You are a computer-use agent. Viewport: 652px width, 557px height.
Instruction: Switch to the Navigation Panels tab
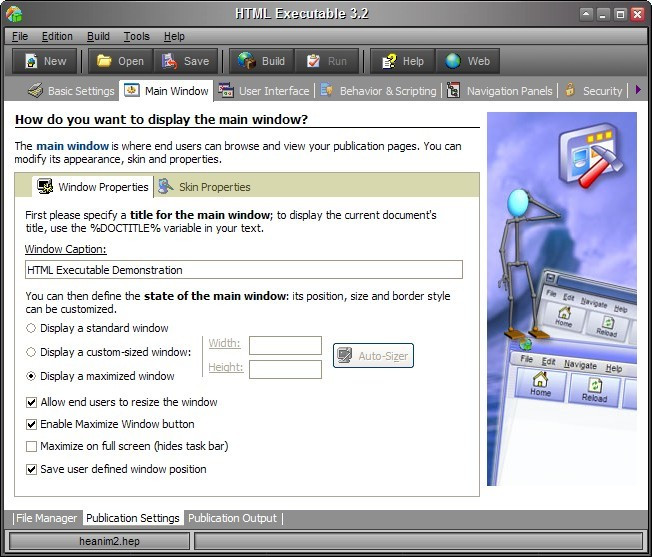(509, 91)
